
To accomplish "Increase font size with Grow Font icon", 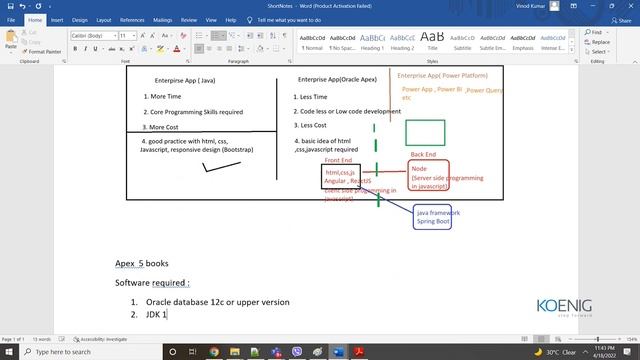I will coord(143,36).
